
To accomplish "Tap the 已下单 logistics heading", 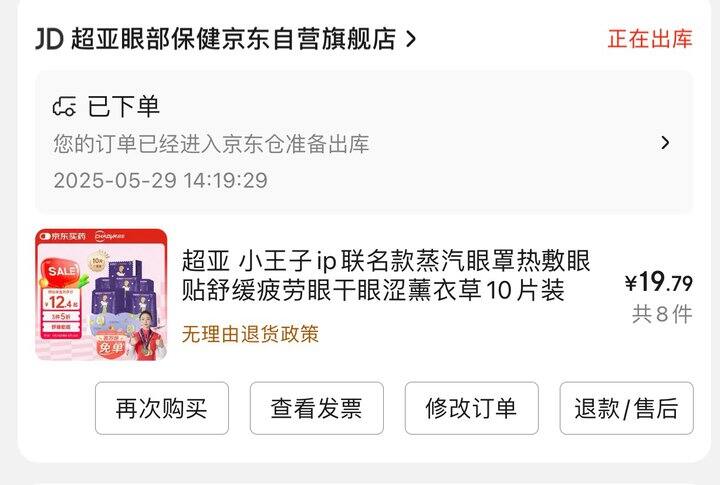I will [124, 107].
